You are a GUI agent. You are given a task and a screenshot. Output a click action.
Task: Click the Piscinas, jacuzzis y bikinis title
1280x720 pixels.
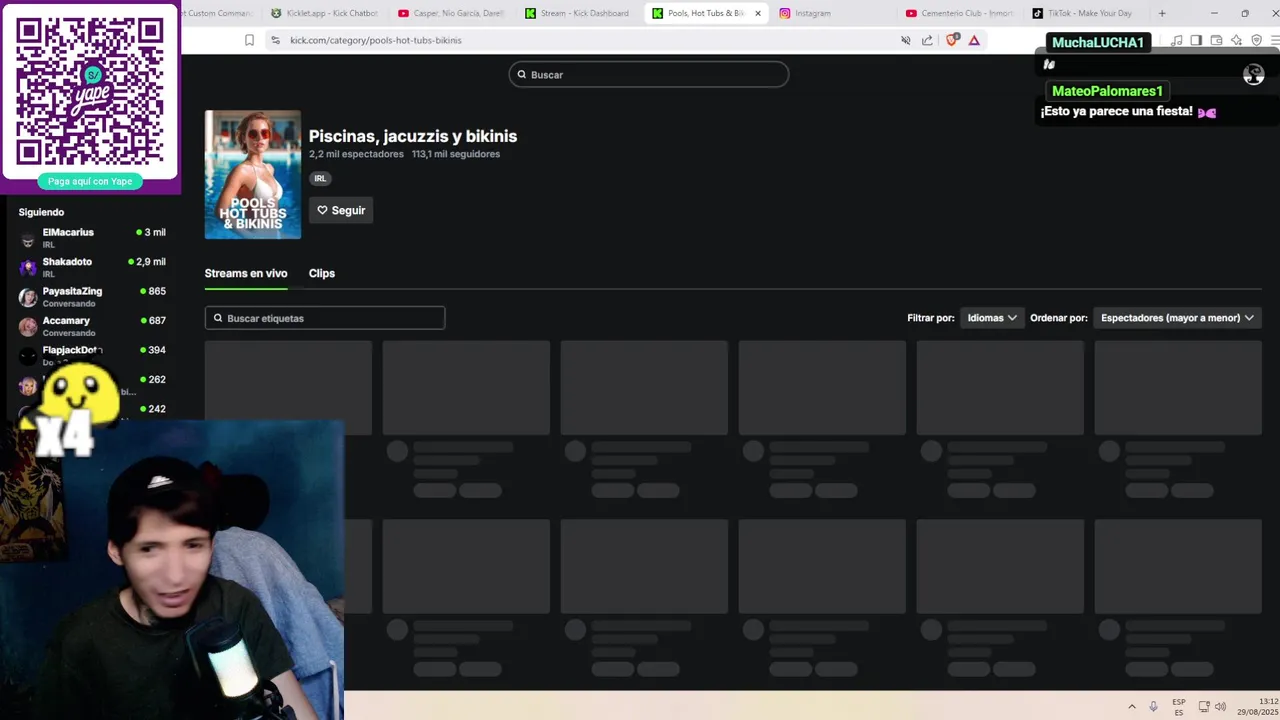pyautogui.click(x=413, y=136)
